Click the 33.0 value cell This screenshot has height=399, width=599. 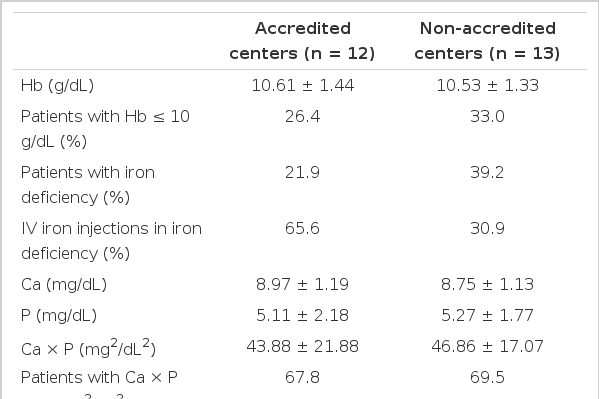pos(487,116)
